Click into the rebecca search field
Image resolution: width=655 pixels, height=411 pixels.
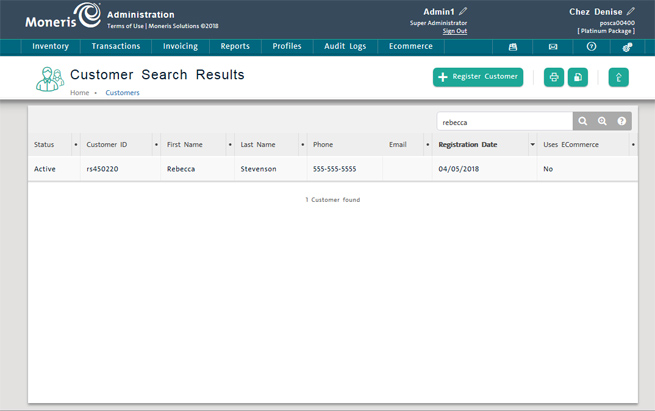(x=505, y=122)
